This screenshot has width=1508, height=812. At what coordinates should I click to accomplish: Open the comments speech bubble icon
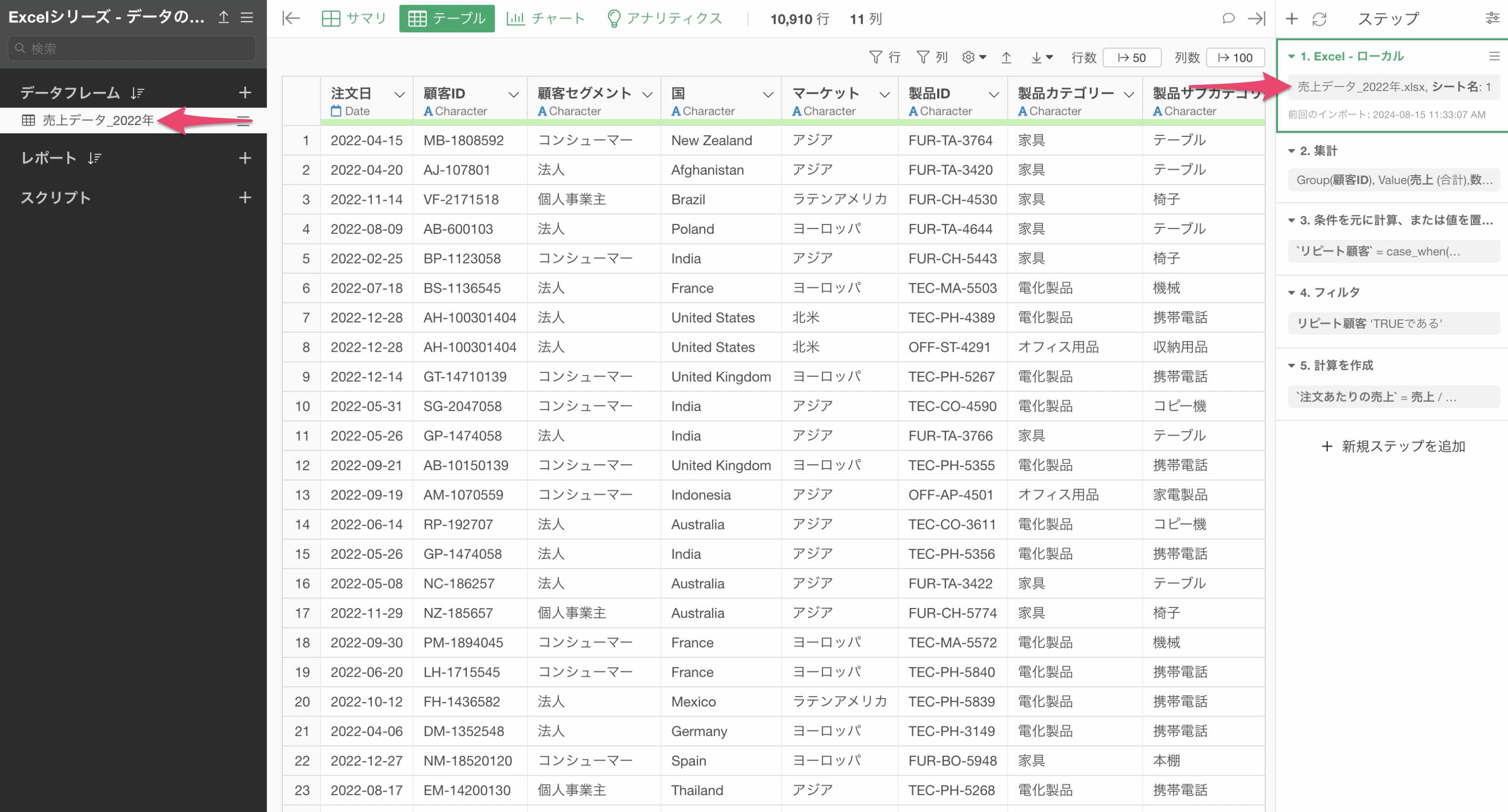(x=1228, y=18)
